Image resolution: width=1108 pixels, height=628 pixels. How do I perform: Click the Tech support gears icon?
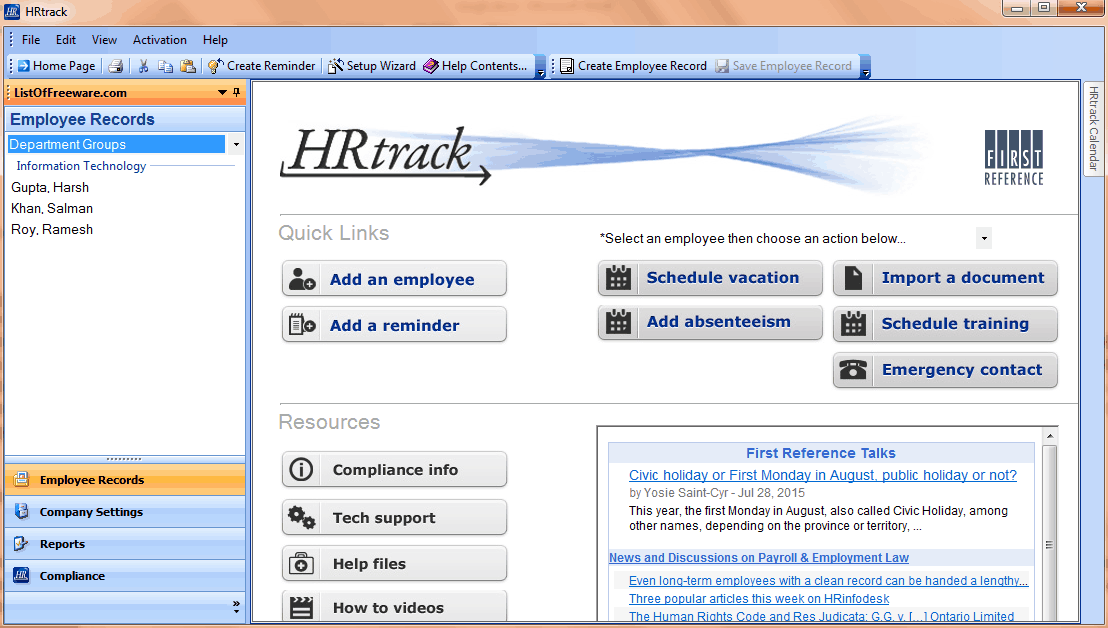(302, 518)
